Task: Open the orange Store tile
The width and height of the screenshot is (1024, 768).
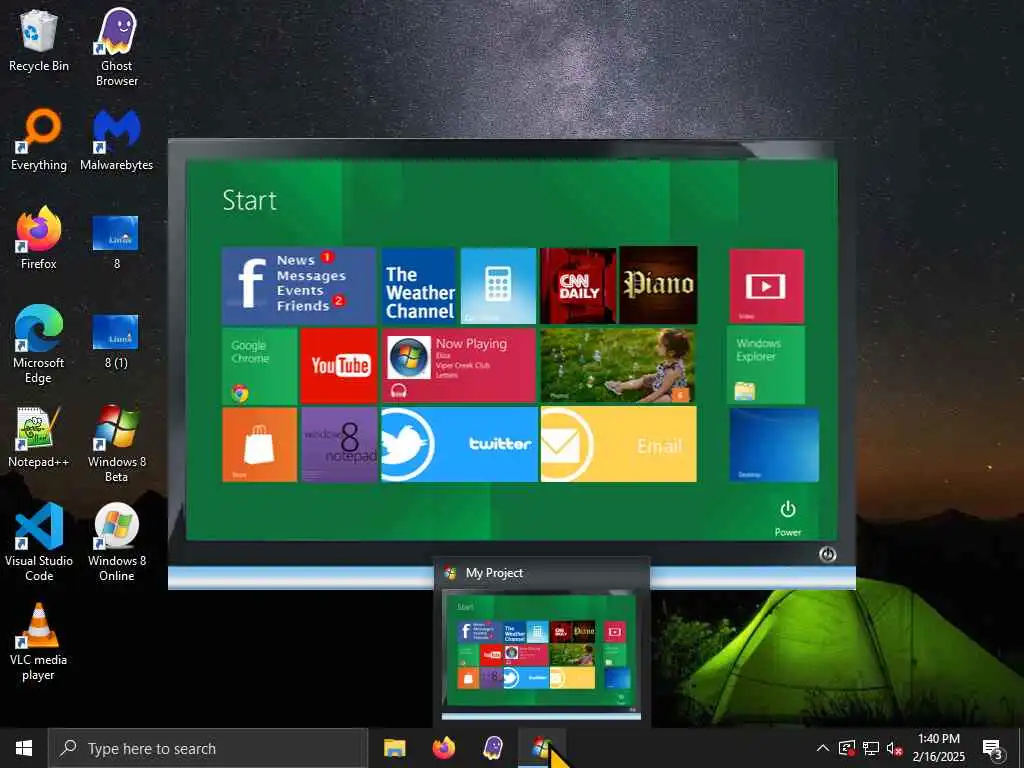Action: click(x=259, y=445)
